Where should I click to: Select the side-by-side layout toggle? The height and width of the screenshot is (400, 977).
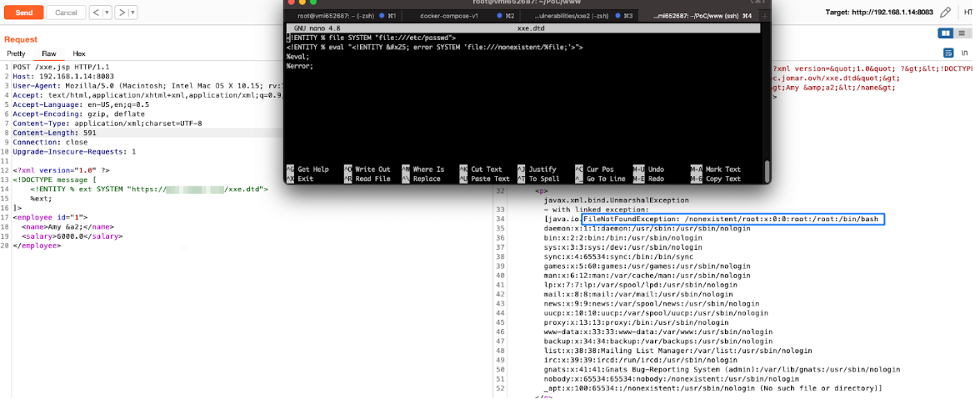(x=946, y=33)
